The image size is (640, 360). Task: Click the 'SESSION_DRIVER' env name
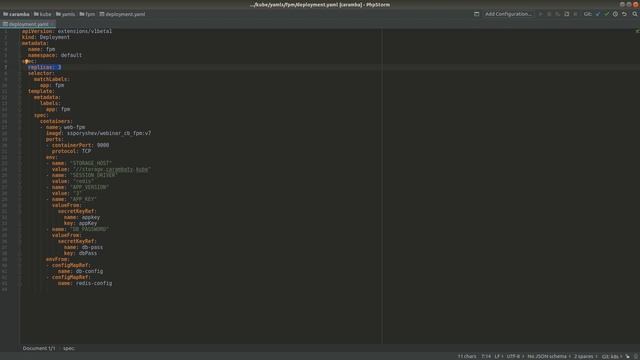93,175
